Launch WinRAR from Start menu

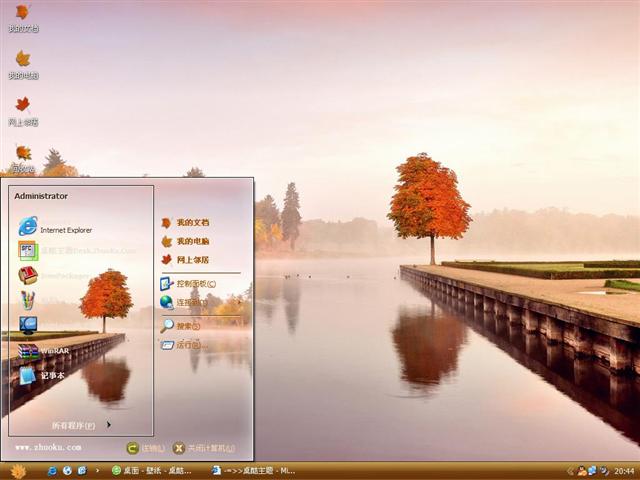point(43,351)
